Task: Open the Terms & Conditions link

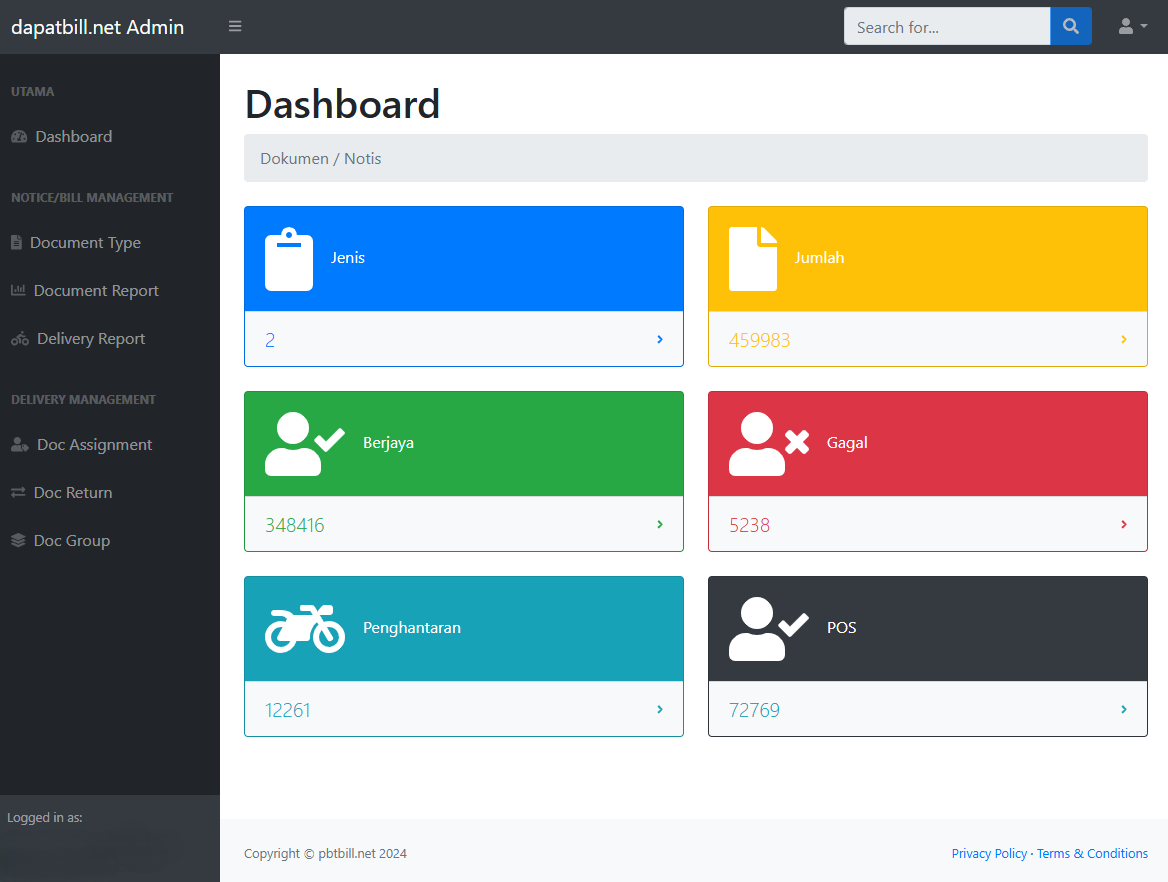Action: (x=1092, y=854)
